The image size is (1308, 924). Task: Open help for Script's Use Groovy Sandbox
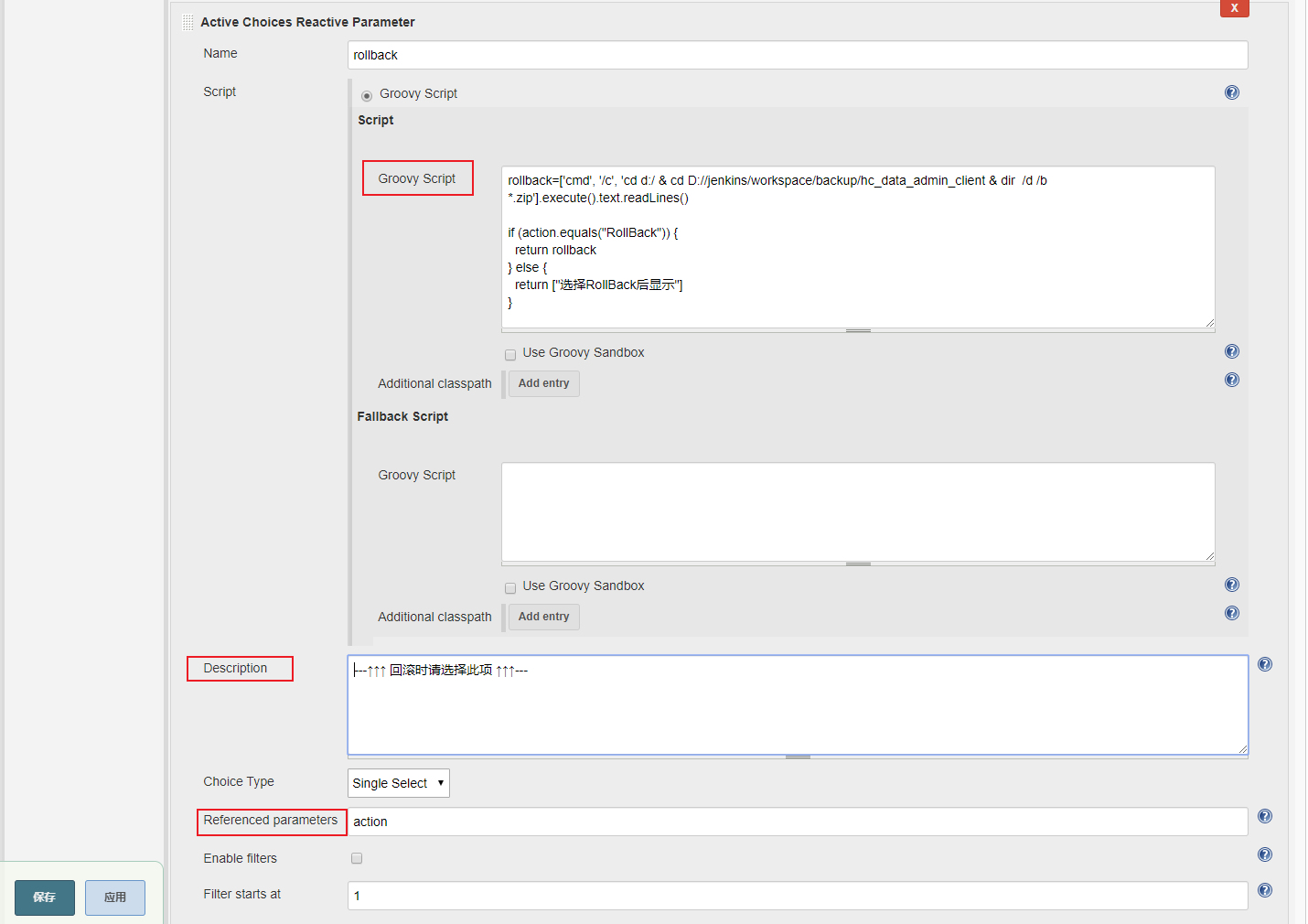tap(1231, 351)
